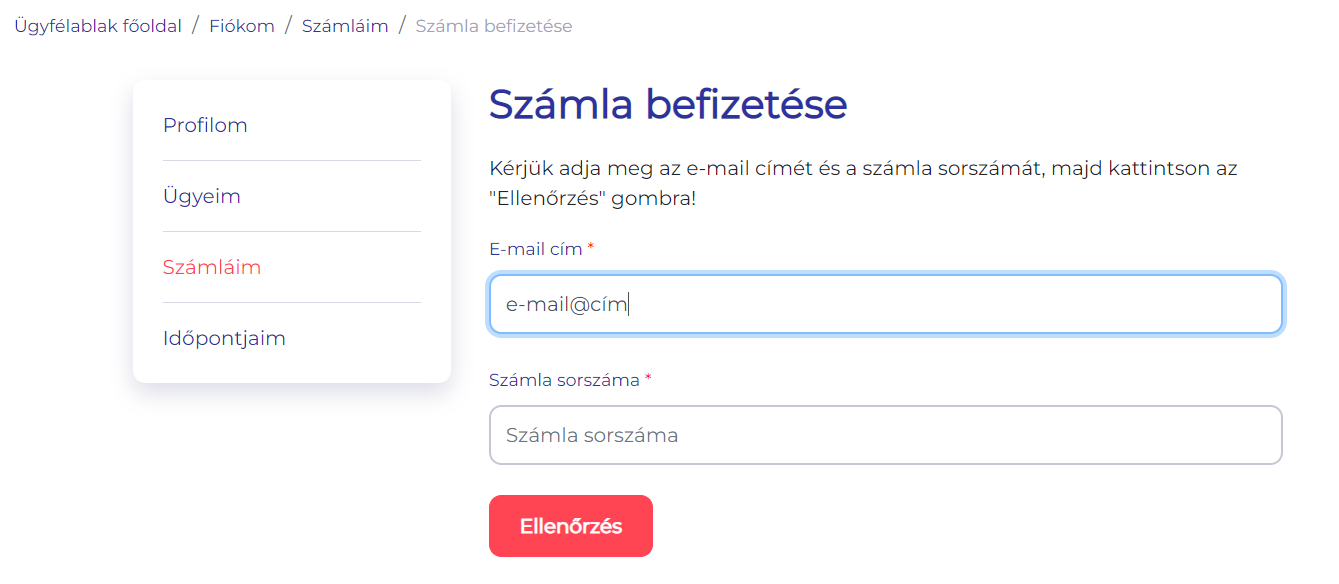The height and width of the screenshot is (584, 1339).
Task: Click the red asterisk beside Számla sorszáma label
Action: 648,379
